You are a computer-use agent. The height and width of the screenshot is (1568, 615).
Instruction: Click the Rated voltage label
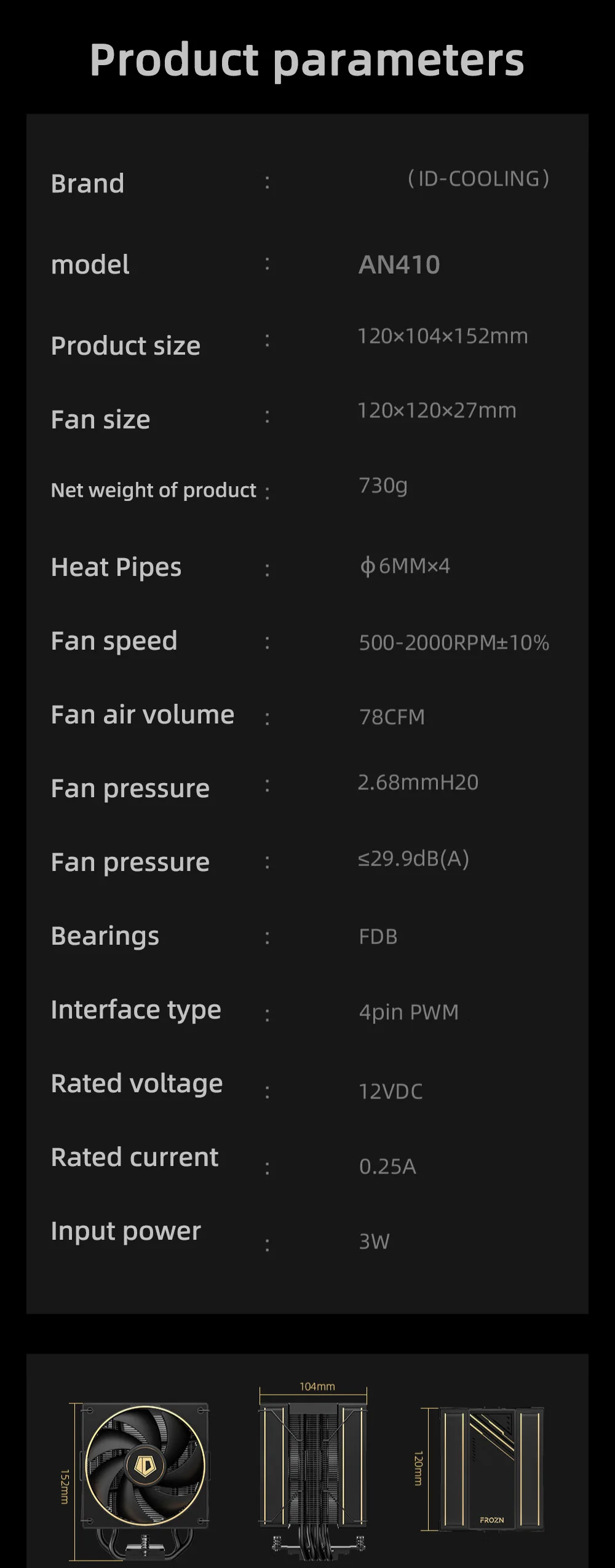tap(137, 1084)
